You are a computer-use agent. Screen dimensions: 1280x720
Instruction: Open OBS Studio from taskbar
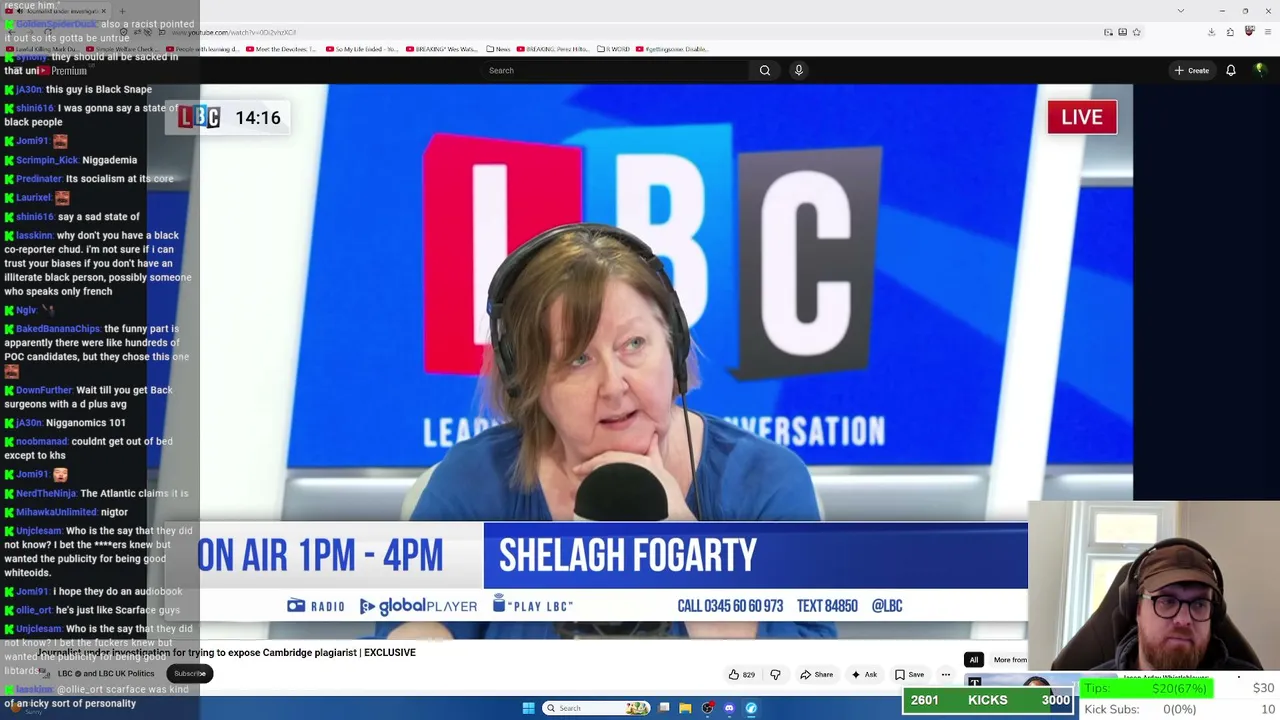tap(707, 708)
